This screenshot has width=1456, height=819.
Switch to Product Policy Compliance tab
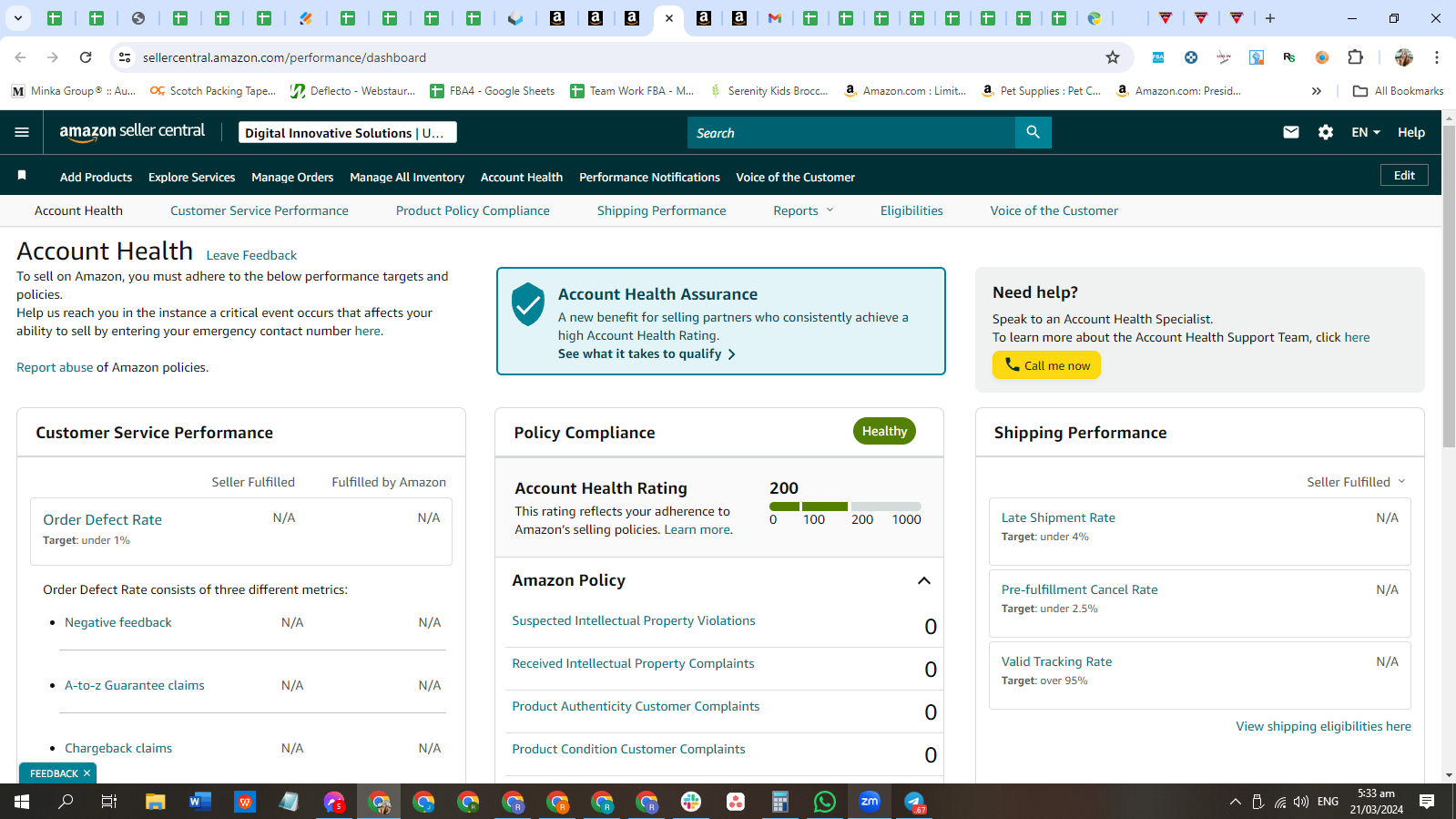pos(473,210)
